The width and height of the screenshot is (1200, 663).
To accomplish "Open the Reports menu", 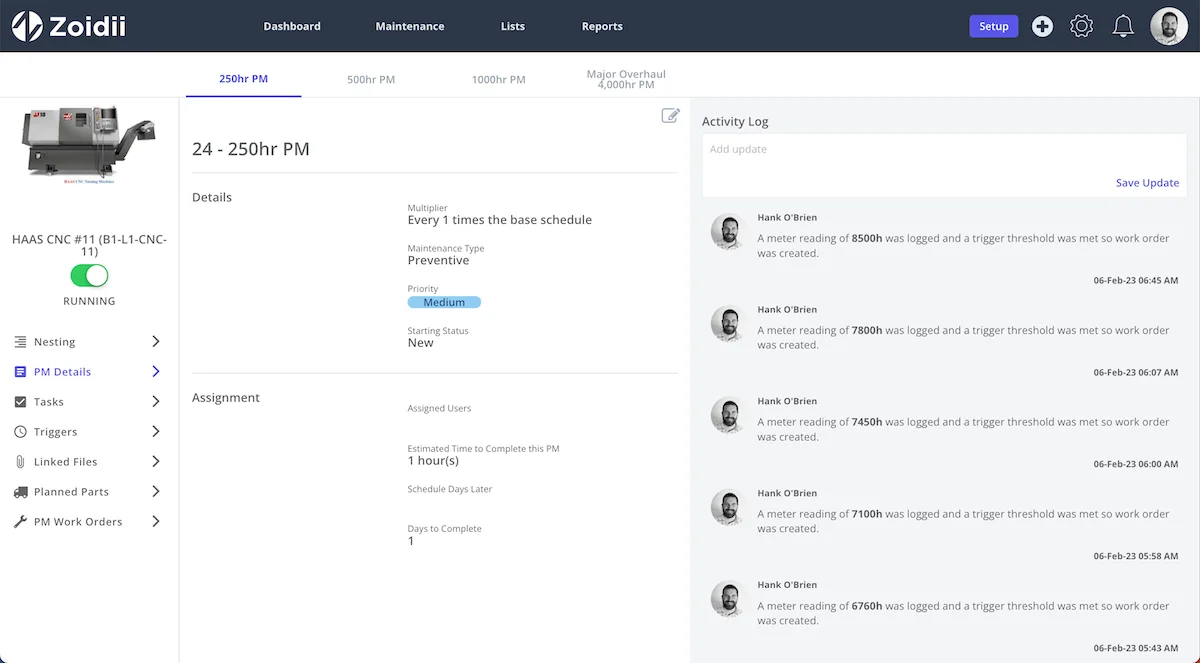I will [602, 27].
